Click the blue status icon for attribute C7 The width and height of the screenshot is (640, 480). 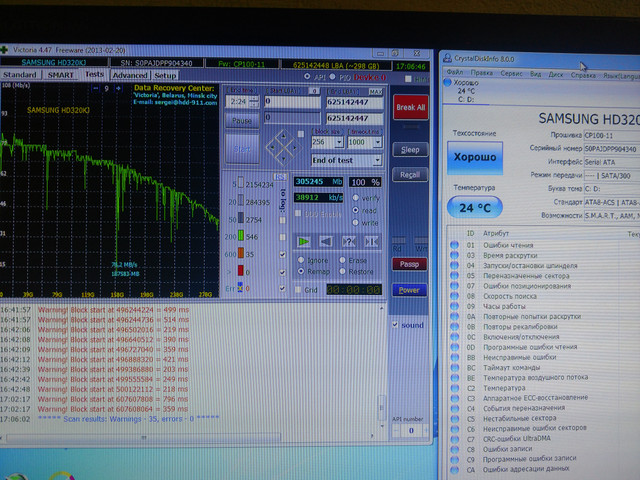(x=454, y=439)
